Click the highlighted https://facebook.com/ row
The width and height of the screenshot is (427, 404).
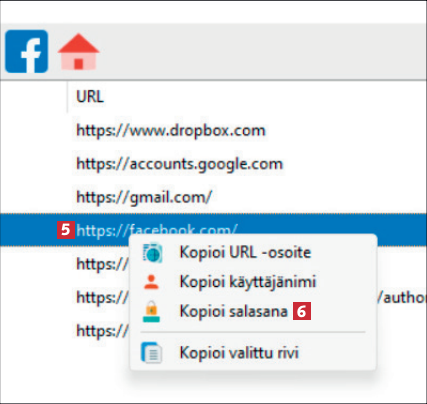(x=213, y=230)
